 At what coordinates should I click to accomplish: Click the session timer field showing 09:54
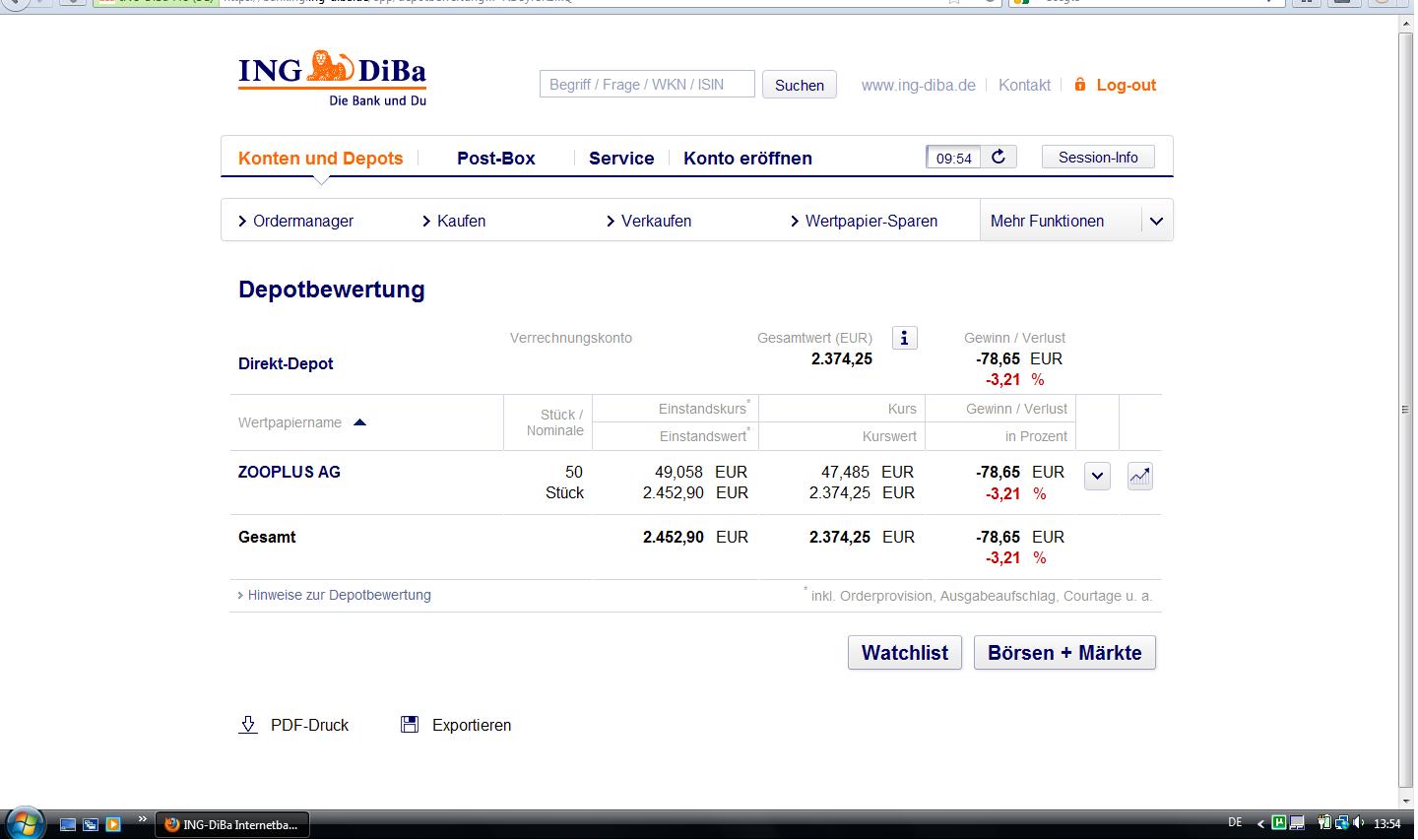pyautogui.click(x=953, y=158)
